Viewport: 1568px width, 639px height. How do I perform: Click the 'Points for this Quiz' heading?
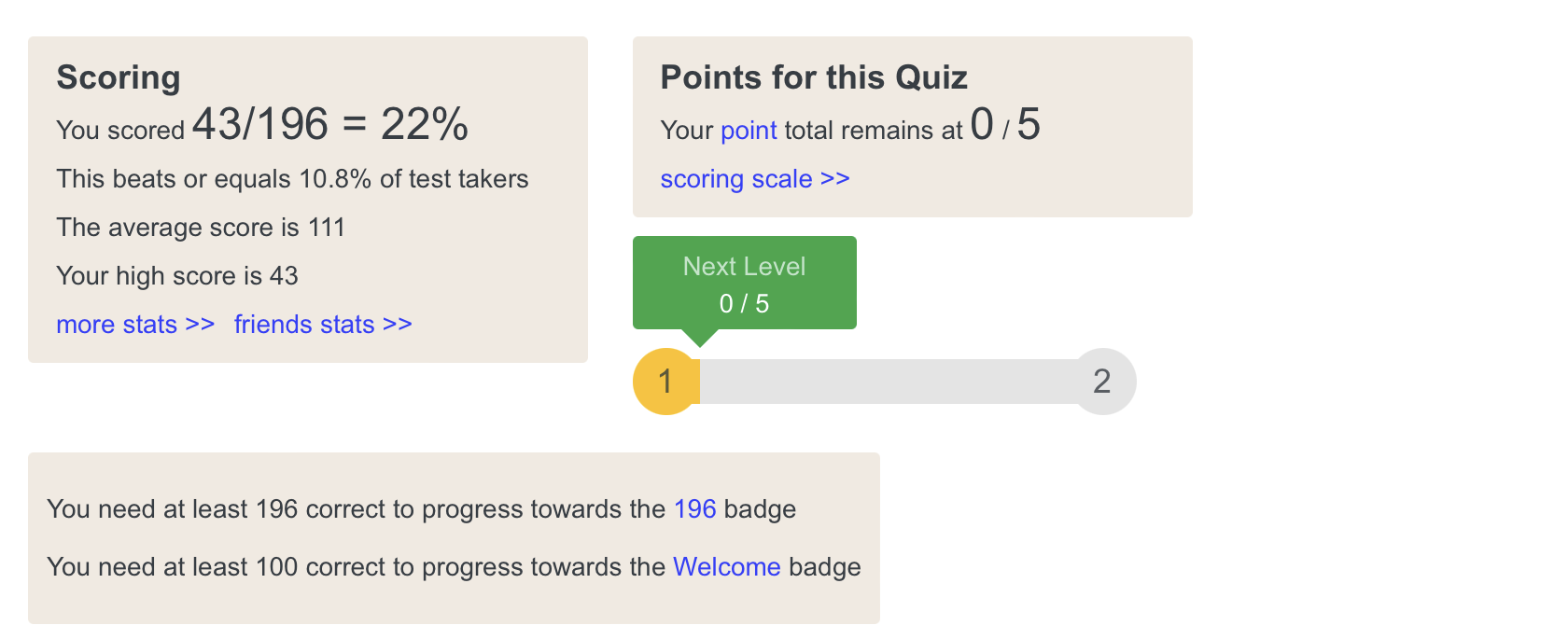[x=814, y=77]
